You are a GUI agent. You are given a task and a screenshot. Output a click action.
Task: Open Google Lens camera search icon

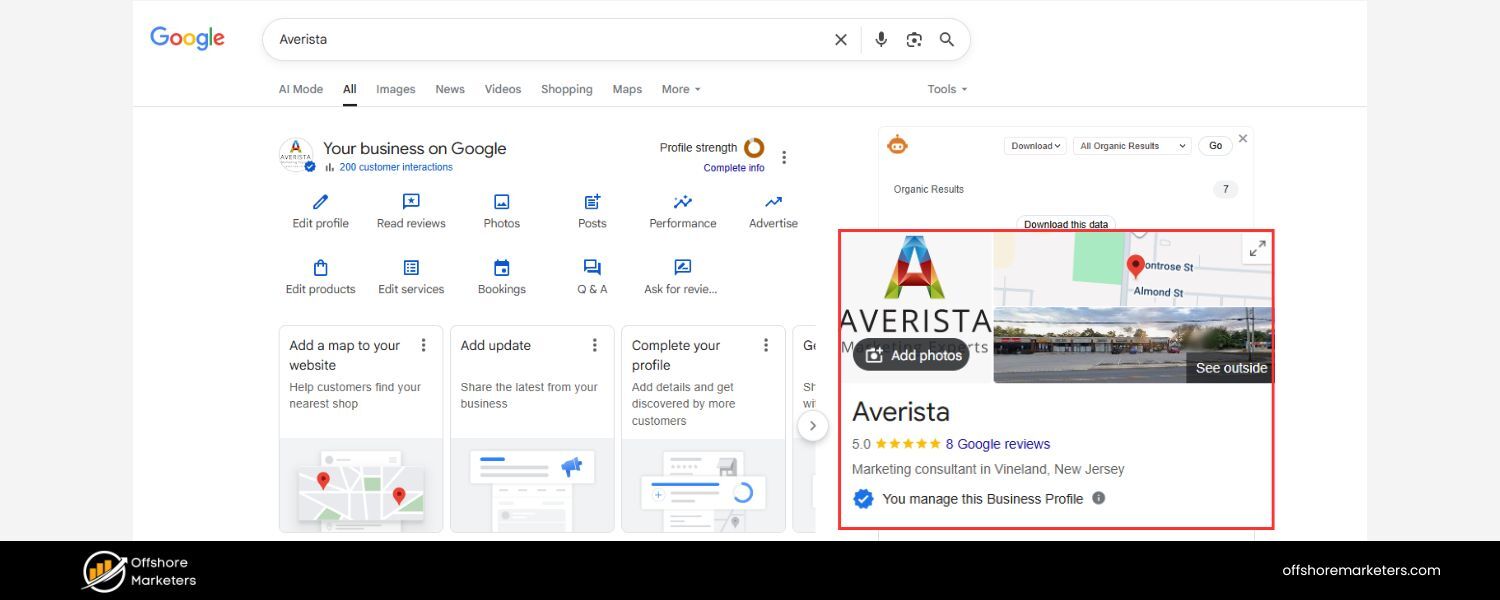[x=914, y=39]
